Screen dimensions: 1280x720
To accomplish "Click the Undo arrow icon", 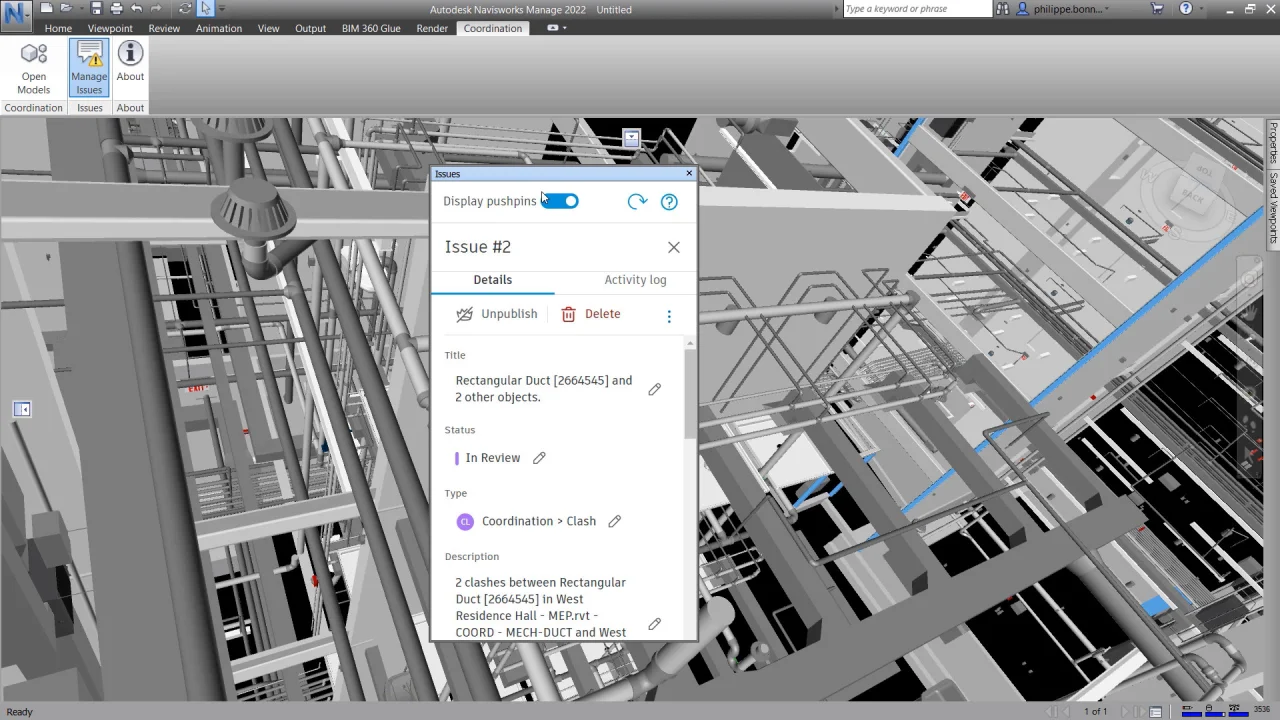I will (137, 8).
